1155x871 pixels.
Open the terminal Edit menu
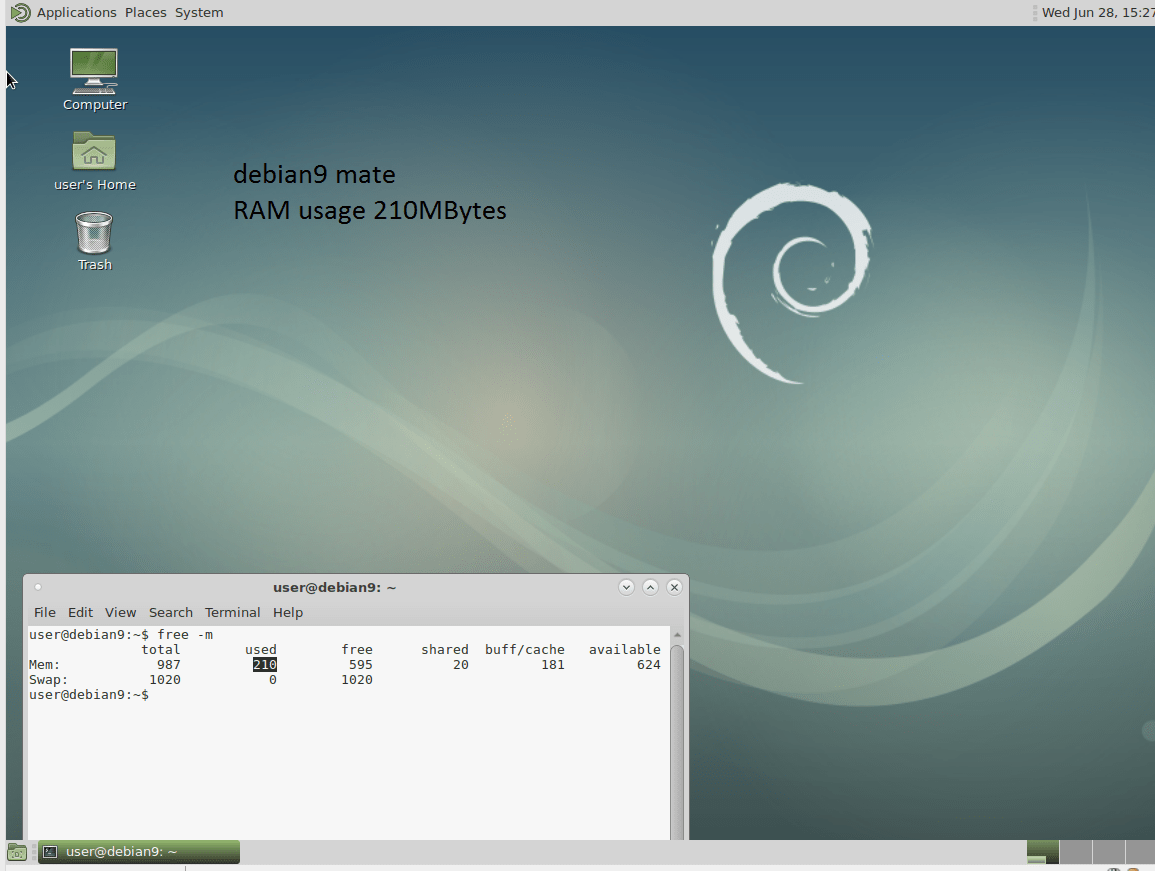(80, 612)
